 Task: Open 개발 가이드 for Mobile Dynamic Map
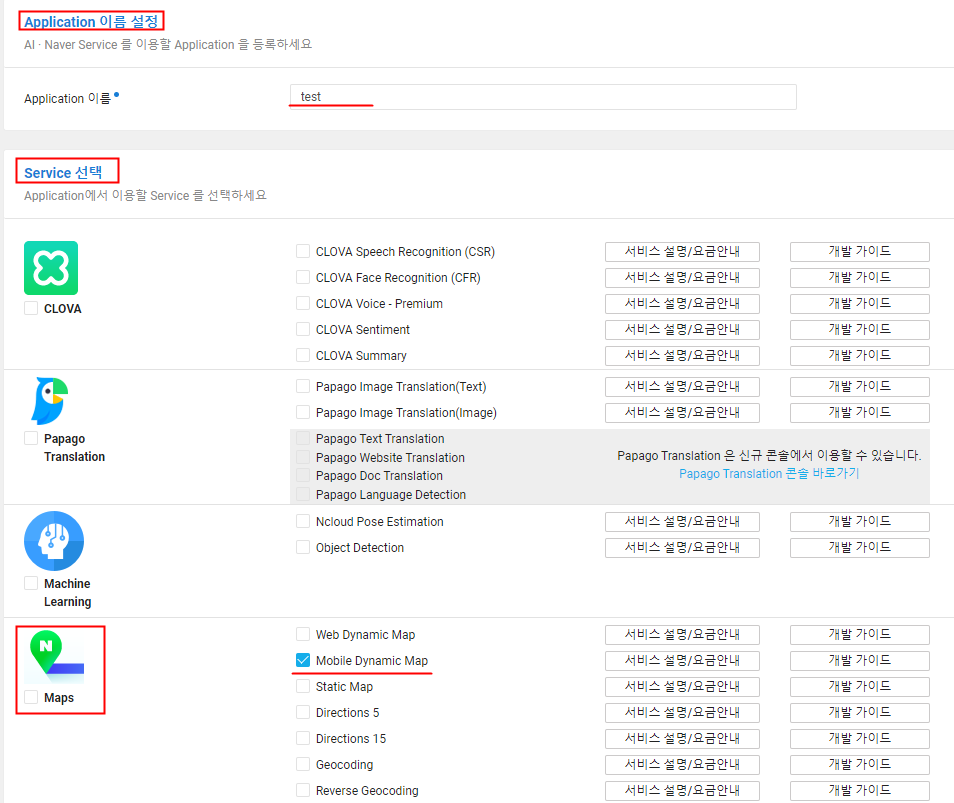860,660
